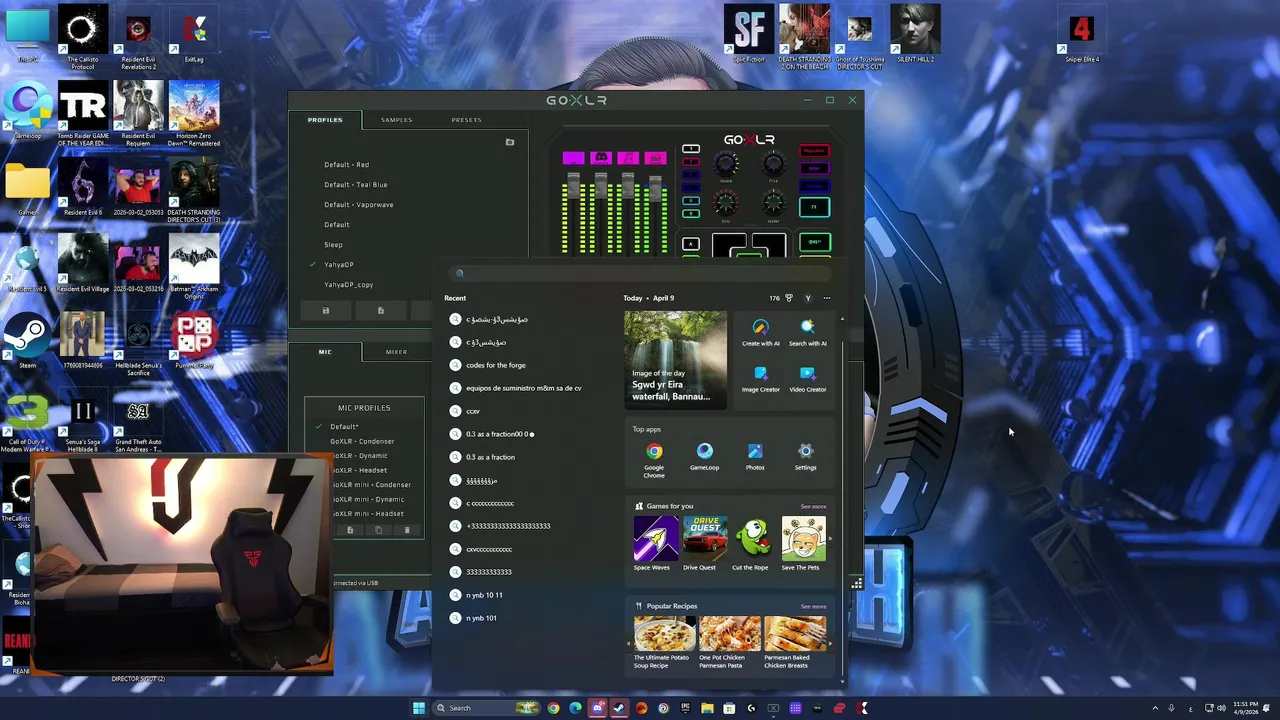Open Sniper Elite 4 desktop shortcut
Image resolution: width=1280 pixels, height=720 pixels.
1081,35
